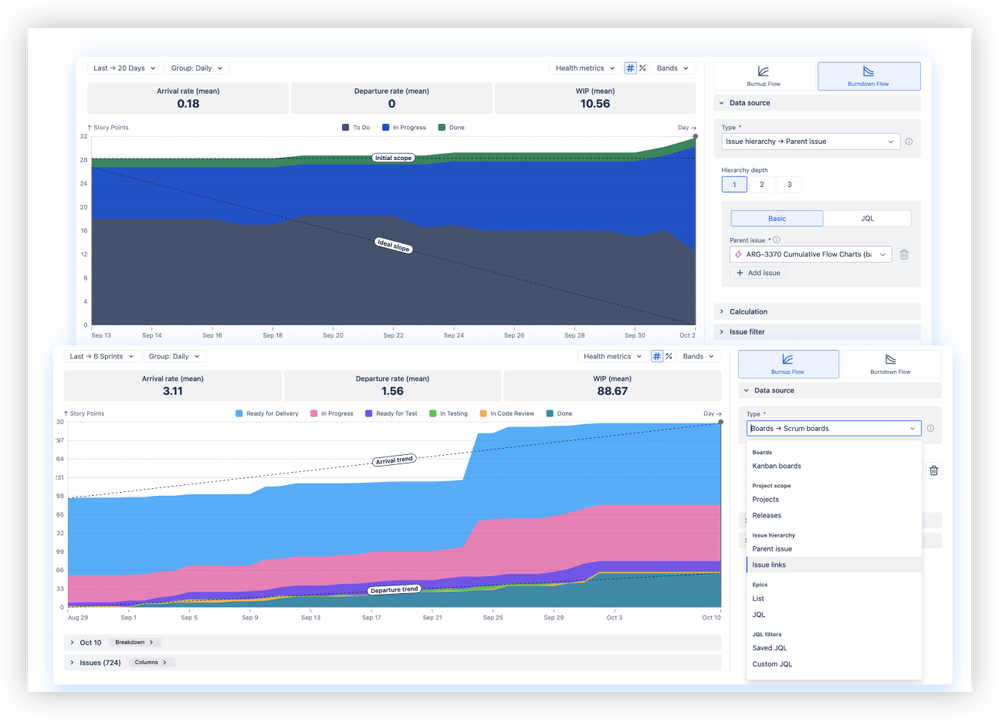Click the Breakdown button next to Oct 10

coord(135,642)
